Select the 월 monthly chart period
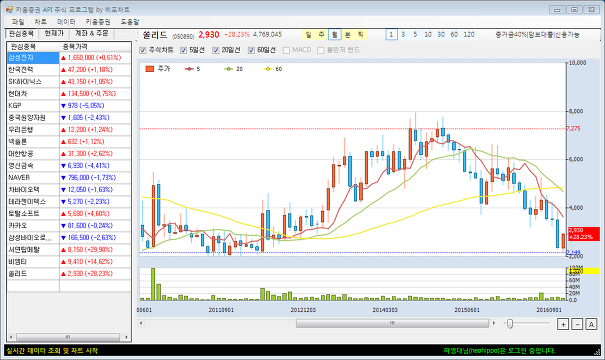Viewport: 605px width, 360px height. 335,35
